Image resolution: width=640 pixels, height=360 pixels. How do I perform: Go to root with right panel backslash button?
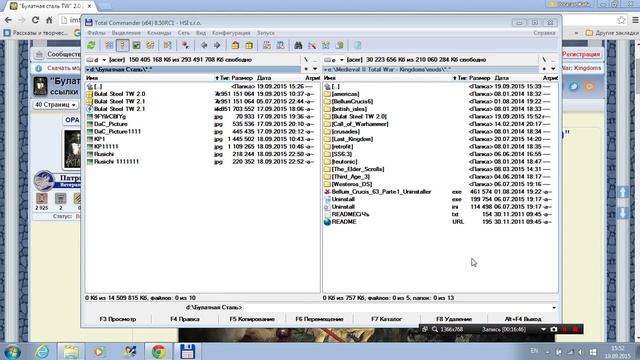click(544, 60)
